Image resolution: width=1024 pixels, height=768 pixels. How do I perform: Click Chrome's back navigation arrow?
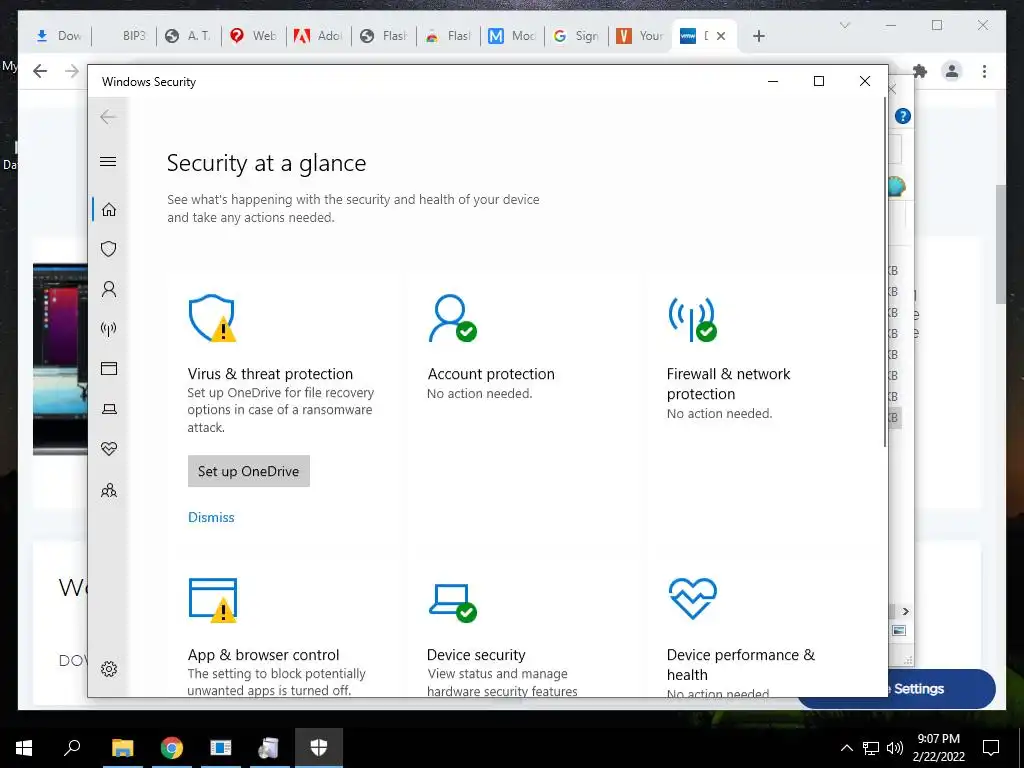(40, 71)
